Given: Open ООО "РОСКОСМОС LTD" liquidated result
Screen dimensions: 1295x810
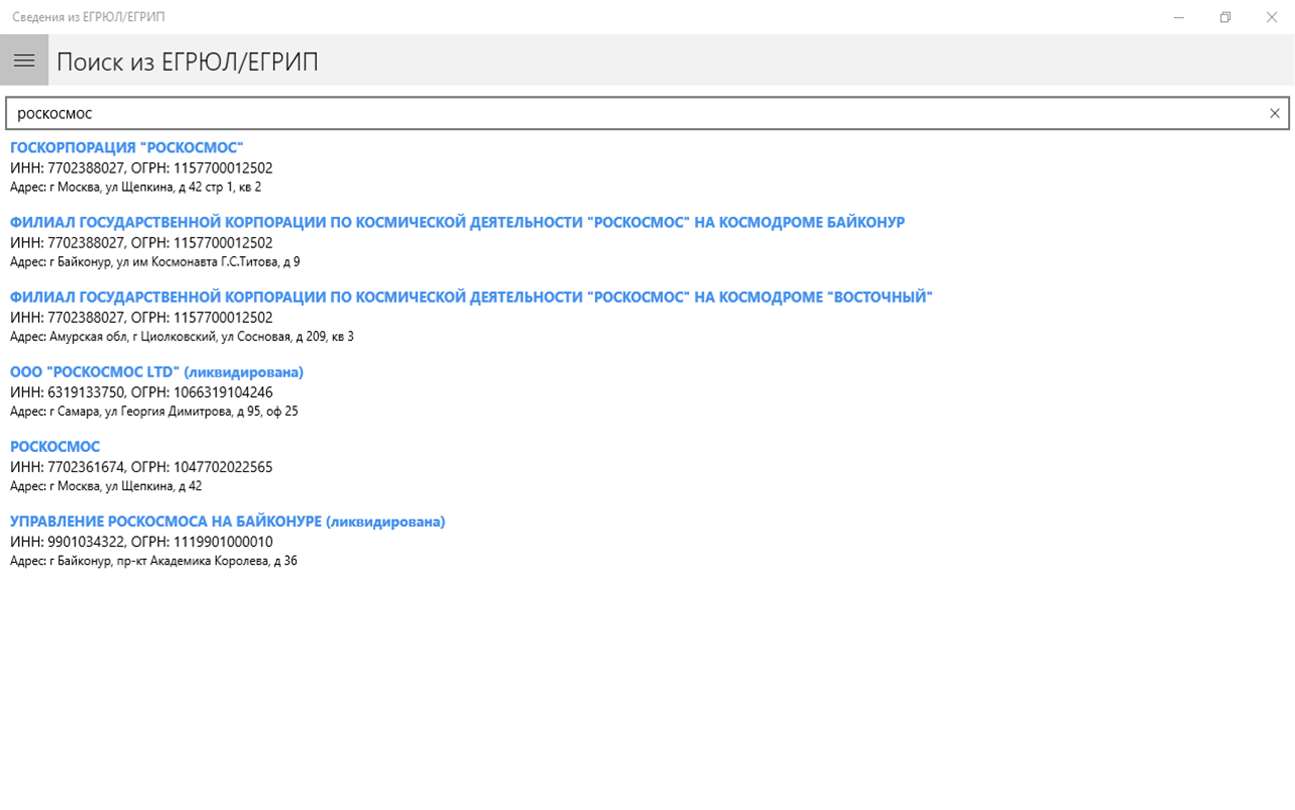Looking at the screenshot, I should pos(157,372).
